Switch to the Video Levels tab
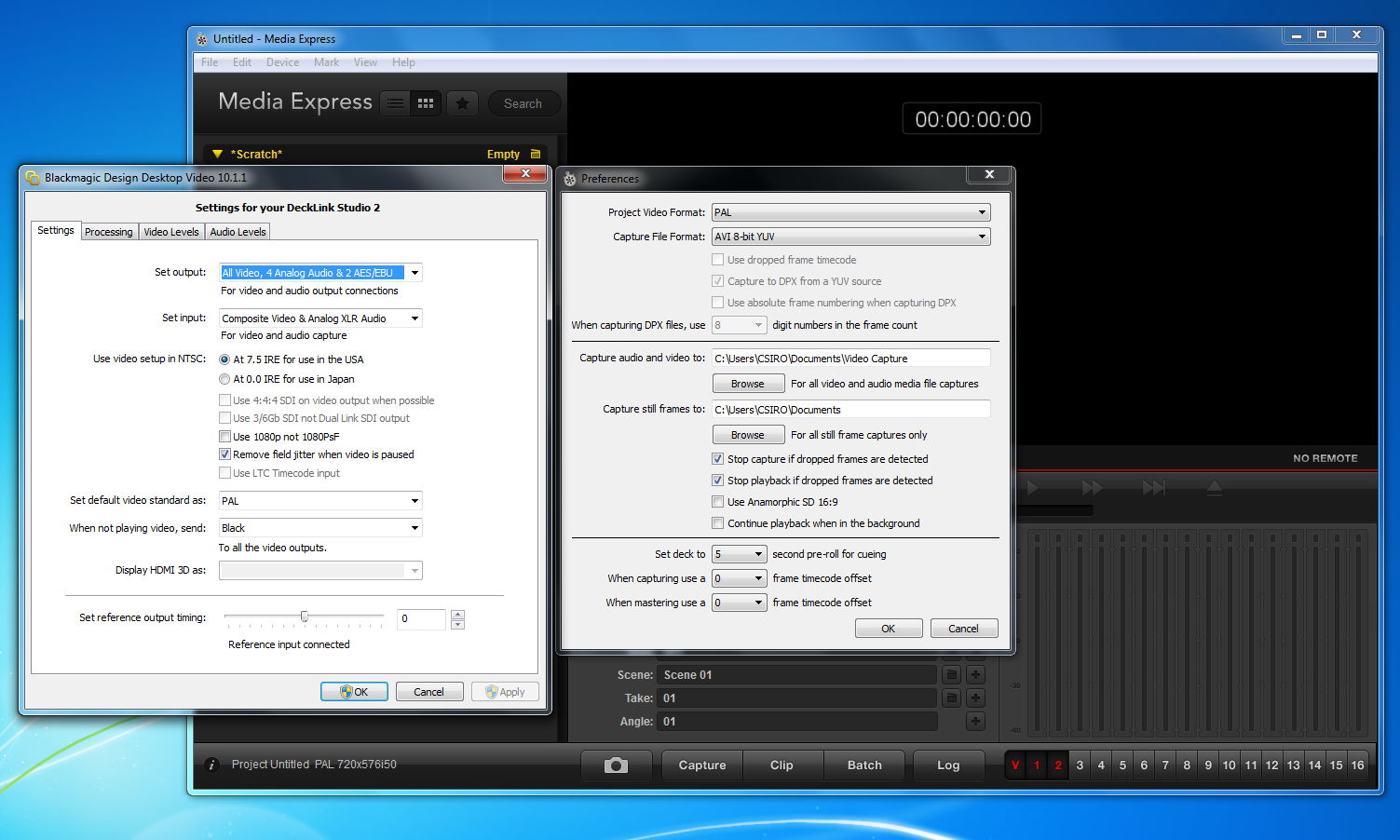The image size is (1400, 840). tap(171, 232)
